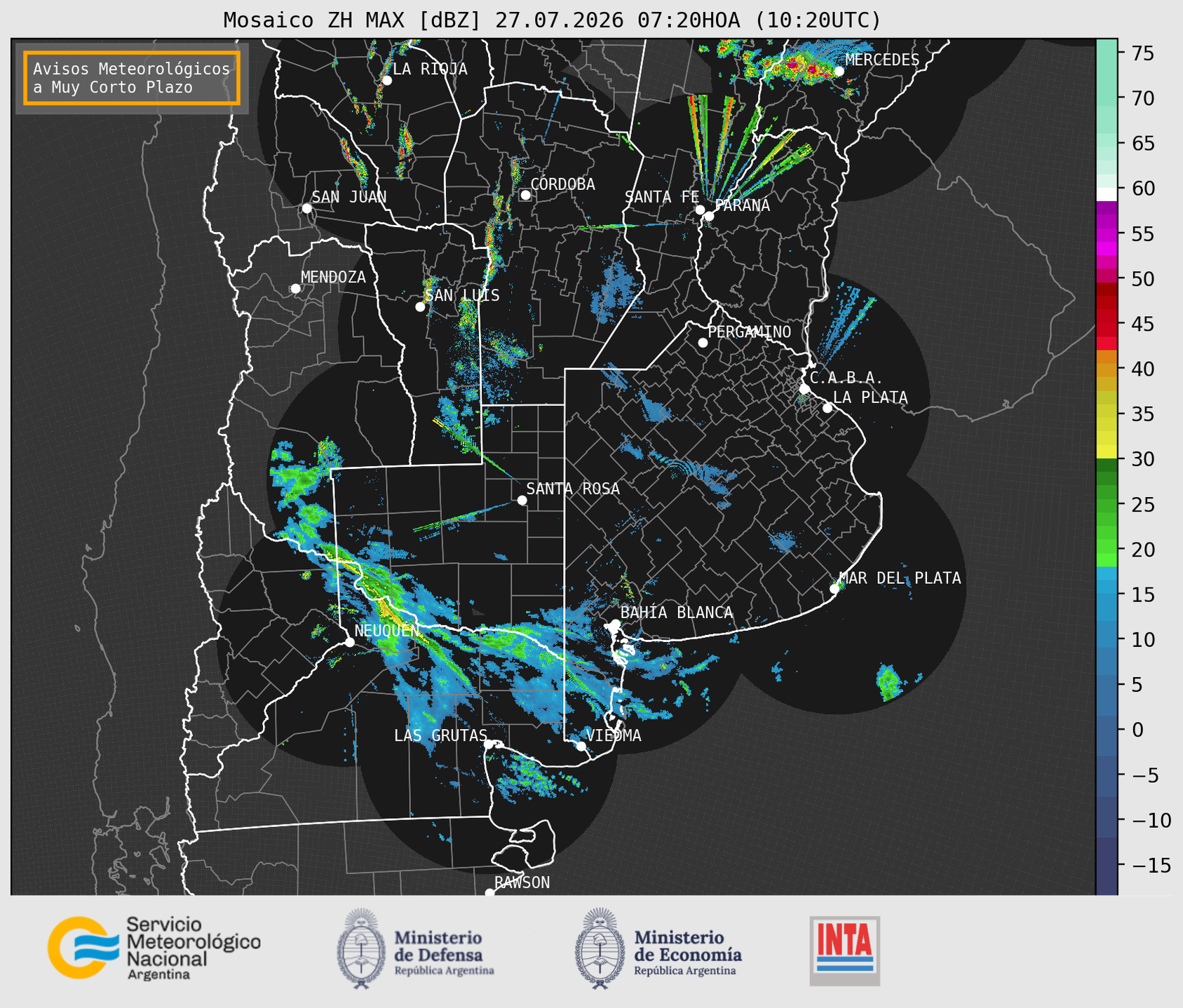This screenshot has width=1183, height=1008.
Task: Click the Servicio Meteorológico Nacional logo
Action: tap(154, 948)
